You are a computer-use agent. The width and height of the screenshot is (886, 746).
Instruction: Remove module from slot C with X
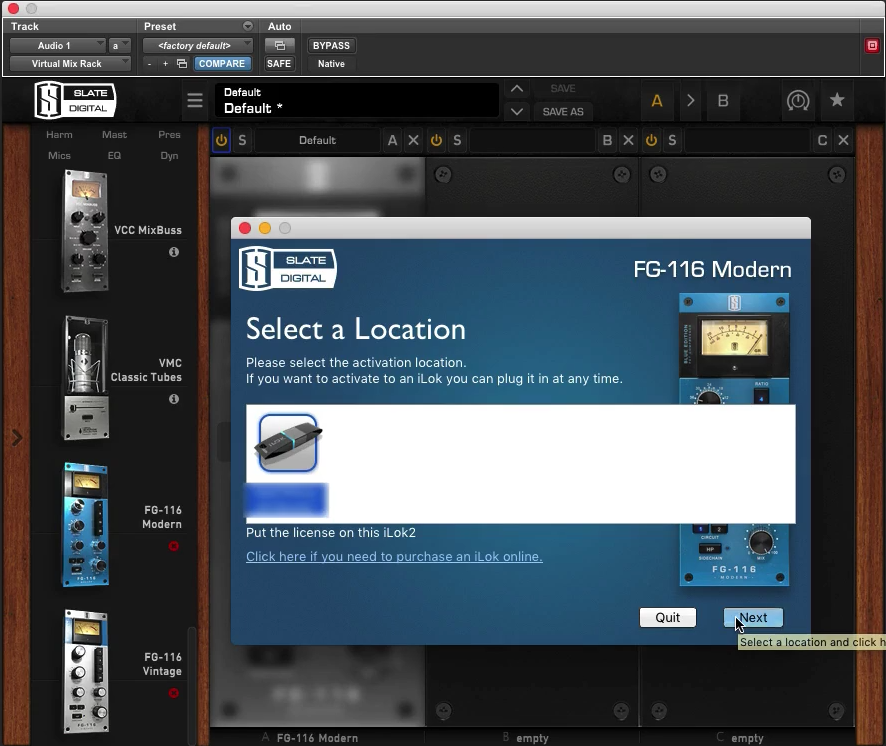[843, 140]
